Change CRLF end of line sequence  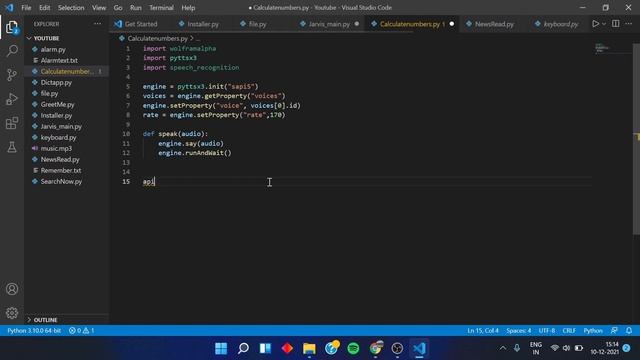tap(569, 331)
